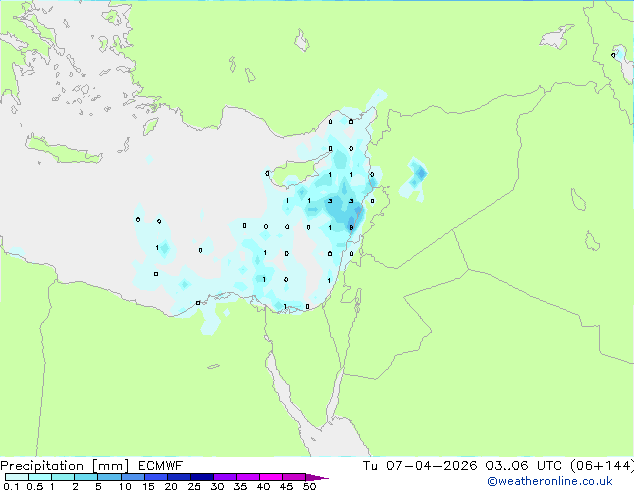Click the 2–5 mm legend color swatch

pos(86,477)
